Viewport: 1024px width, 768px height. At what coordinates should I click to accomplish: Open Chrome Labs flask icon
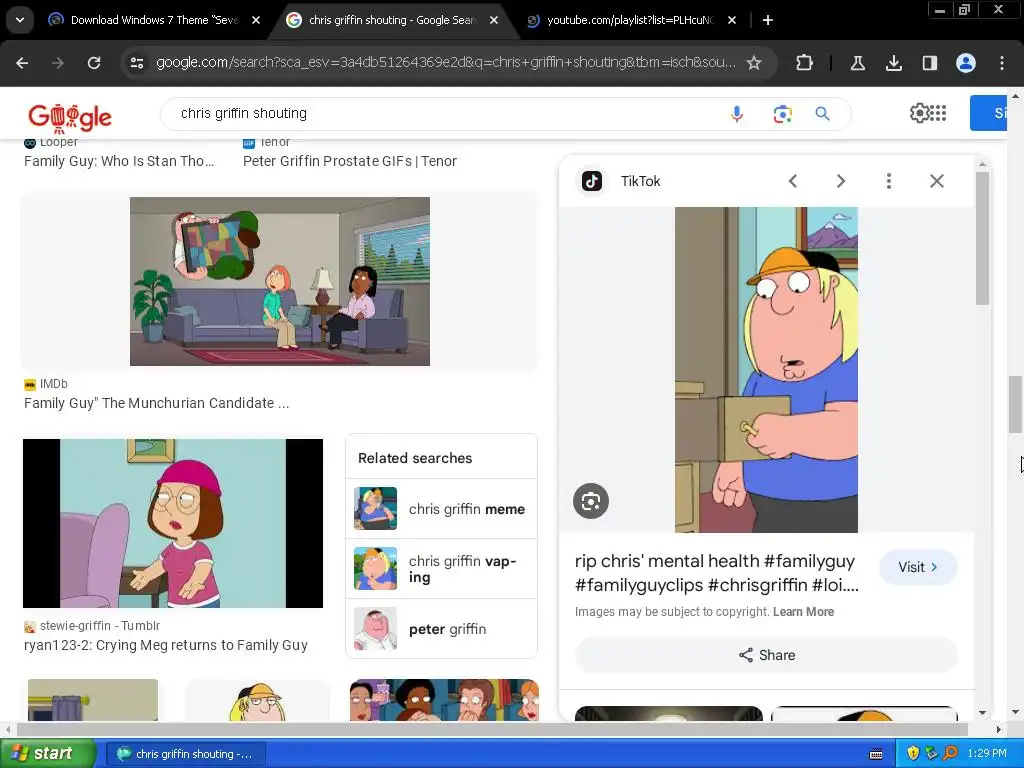[857, 63]
